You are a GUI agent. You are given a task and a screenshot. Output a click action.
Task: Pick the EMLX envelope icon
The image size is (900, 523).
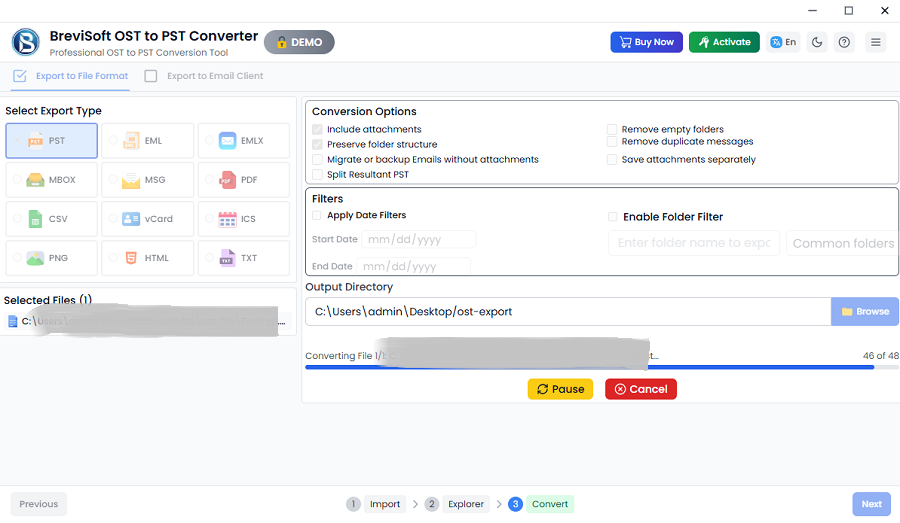(227, 141)
